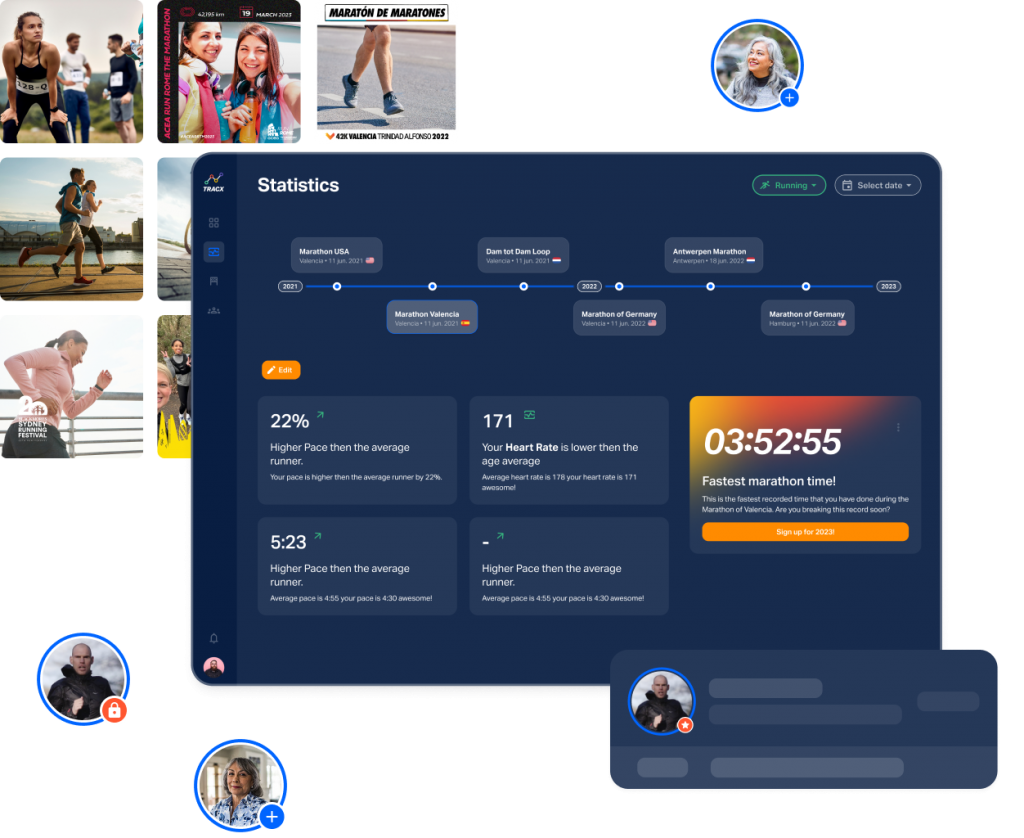Click the 2022 year label on timeline
Image resolution: width=1024 pixels, height=838 pixels.
click(589, 287)
